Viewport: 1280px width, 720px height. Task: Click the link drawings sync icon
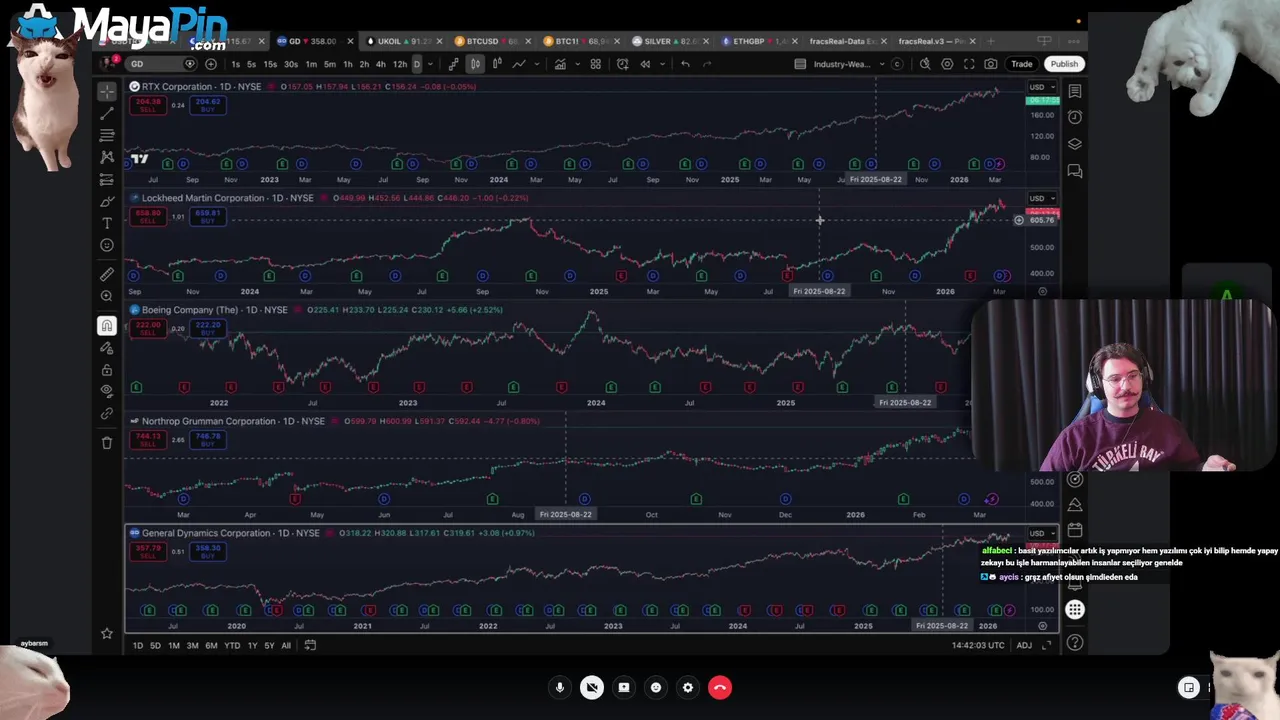point(107,413)
